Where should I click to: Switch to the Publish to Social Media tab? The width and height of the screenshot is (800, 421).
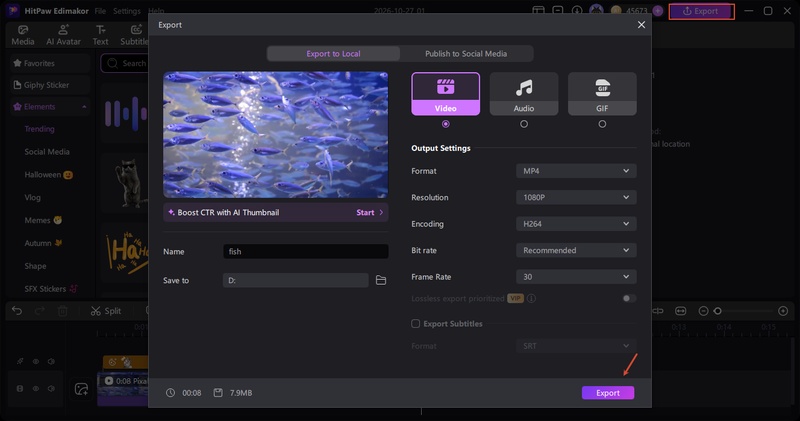coord(466,54)
